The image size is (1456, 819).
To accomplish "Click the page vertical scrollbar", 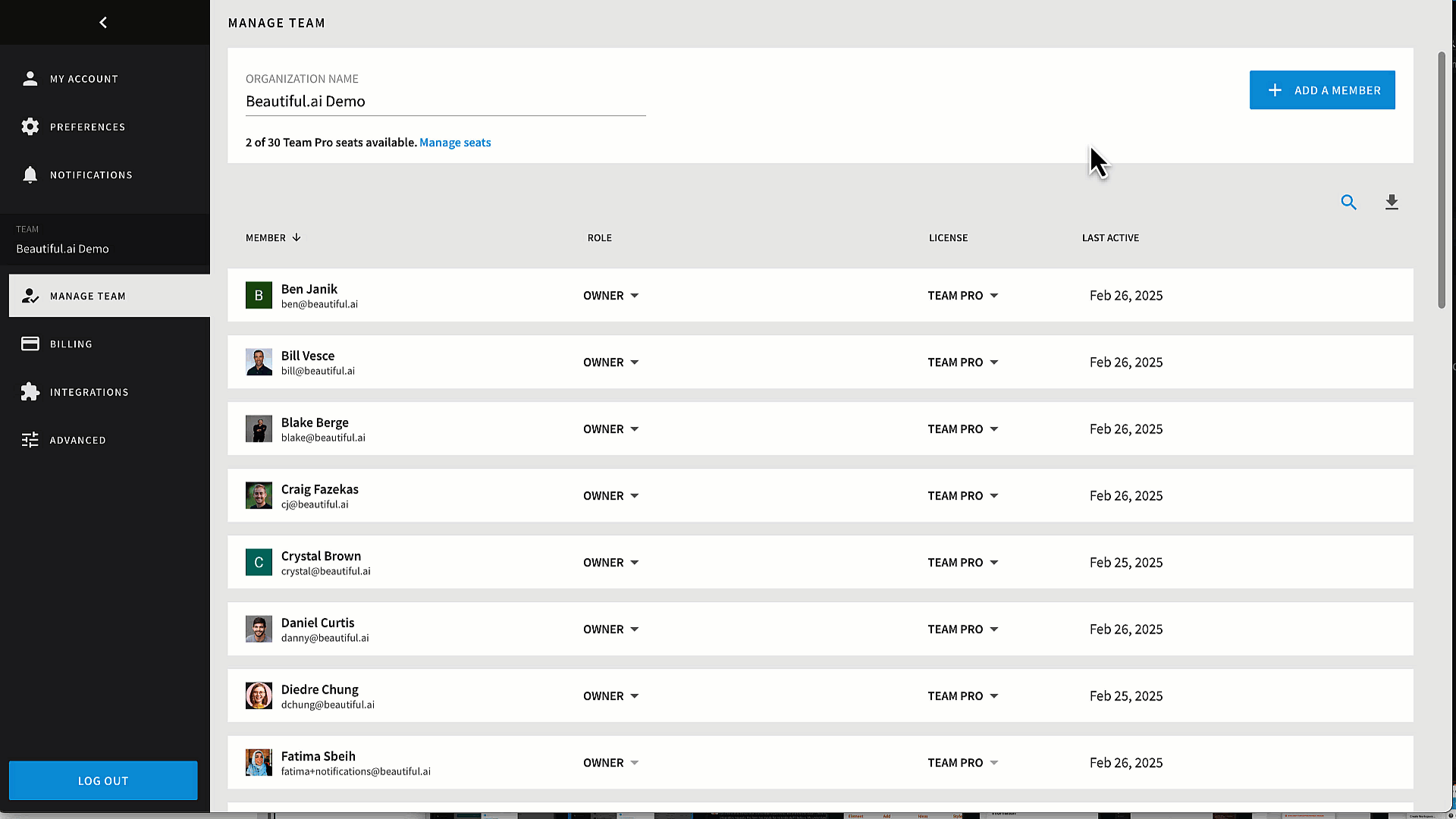I will [1442, 180].
